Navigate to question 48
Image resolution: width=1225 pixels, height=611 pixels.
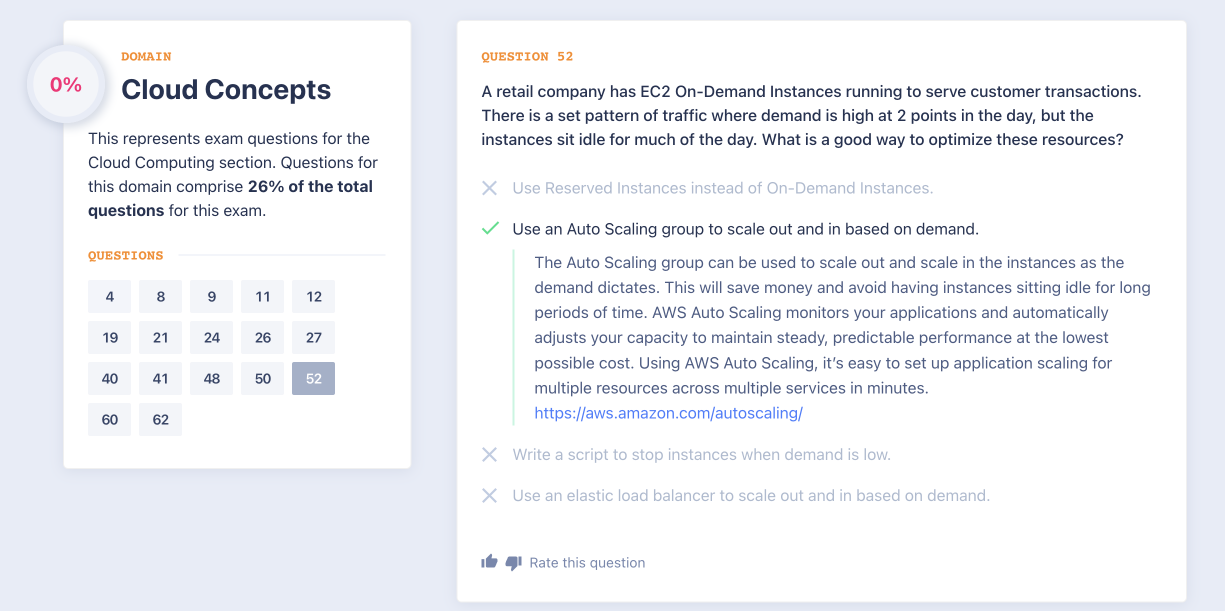coord(212,379)
